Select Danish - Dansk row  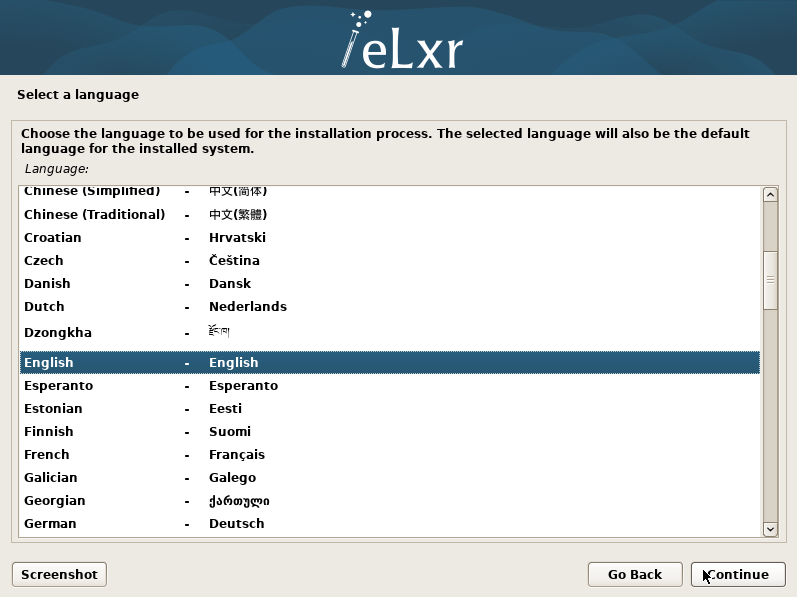[390, 284]
